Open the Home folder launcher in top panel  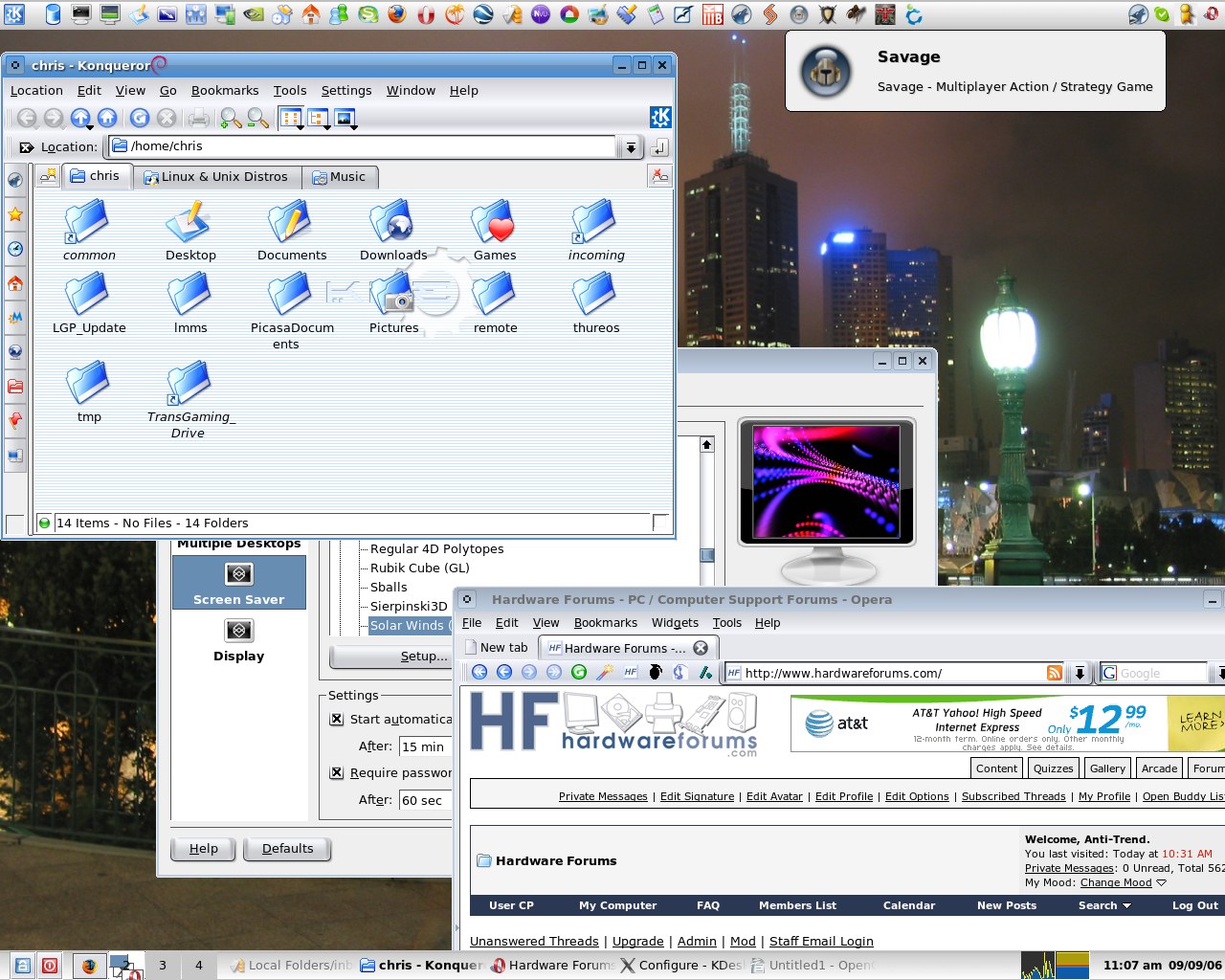[x=311, y=14]
